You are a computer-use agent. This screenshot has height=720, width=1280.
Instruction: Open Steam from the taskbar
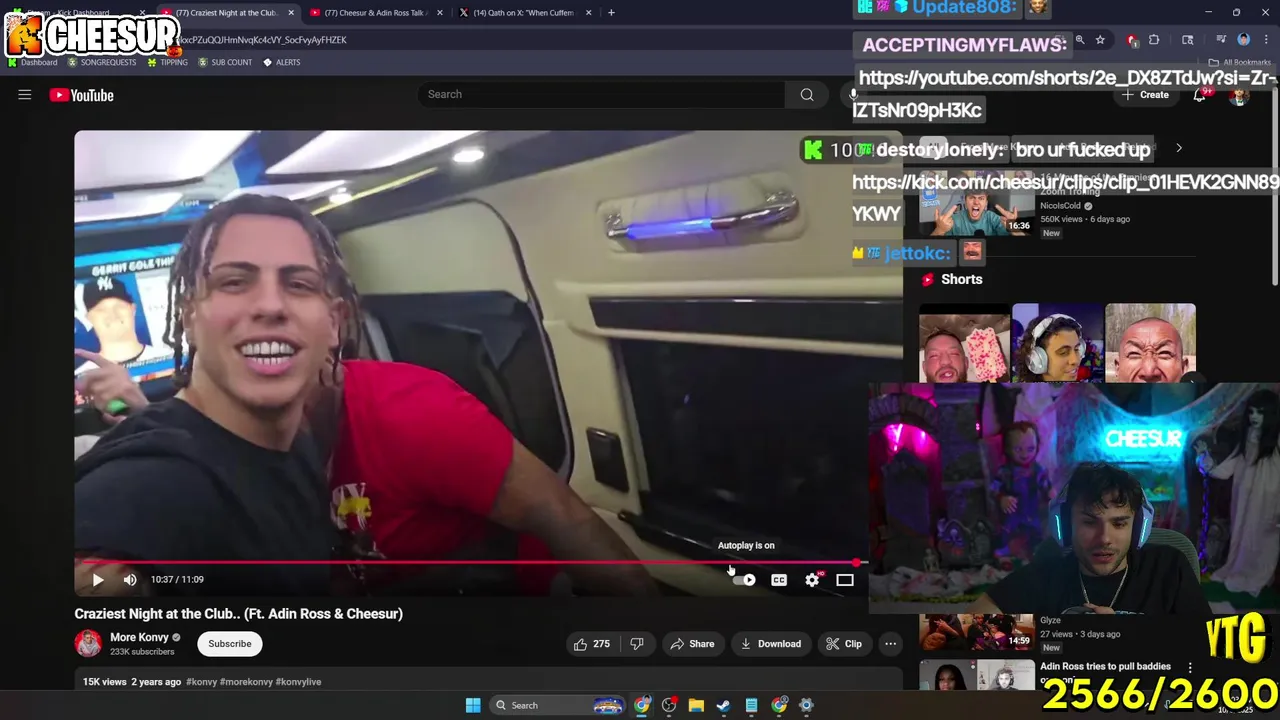(723, 705)
